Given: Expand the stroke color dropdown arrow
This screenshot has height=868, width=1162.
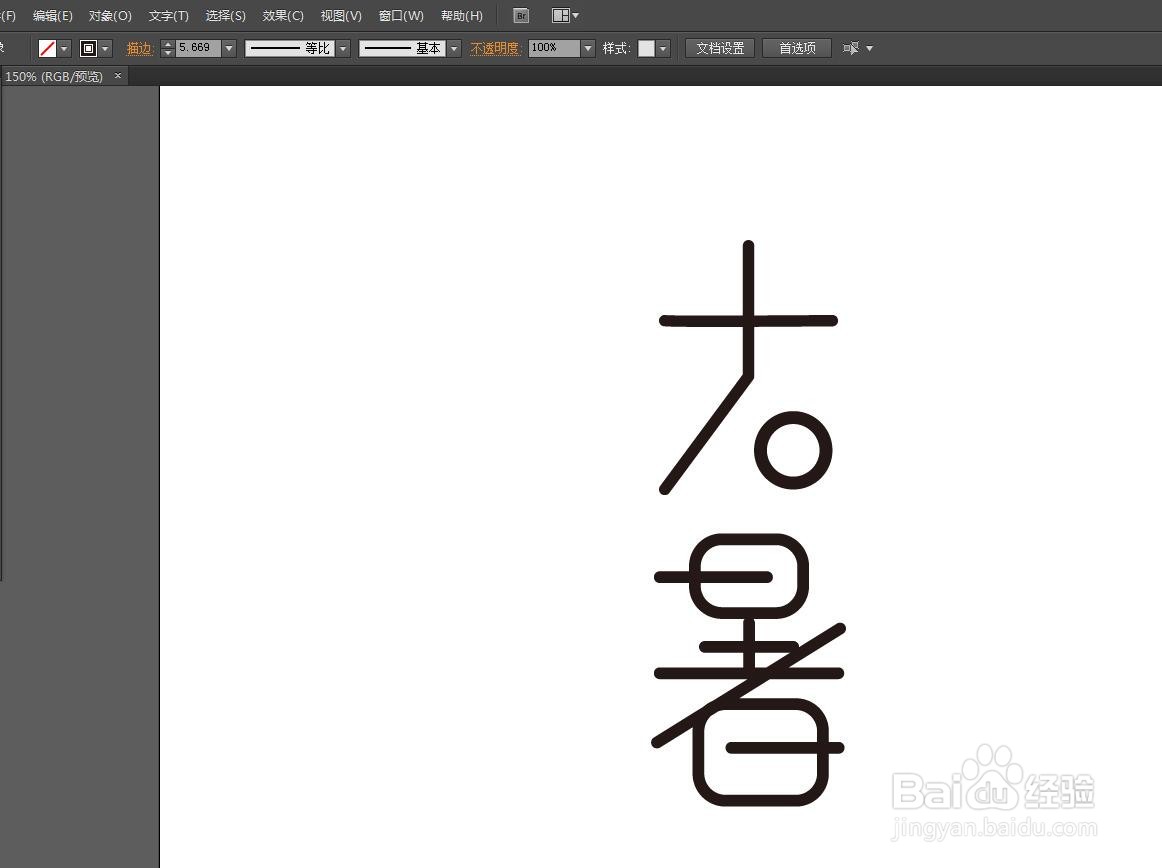Looking at the screenshot, I should 105,49.
